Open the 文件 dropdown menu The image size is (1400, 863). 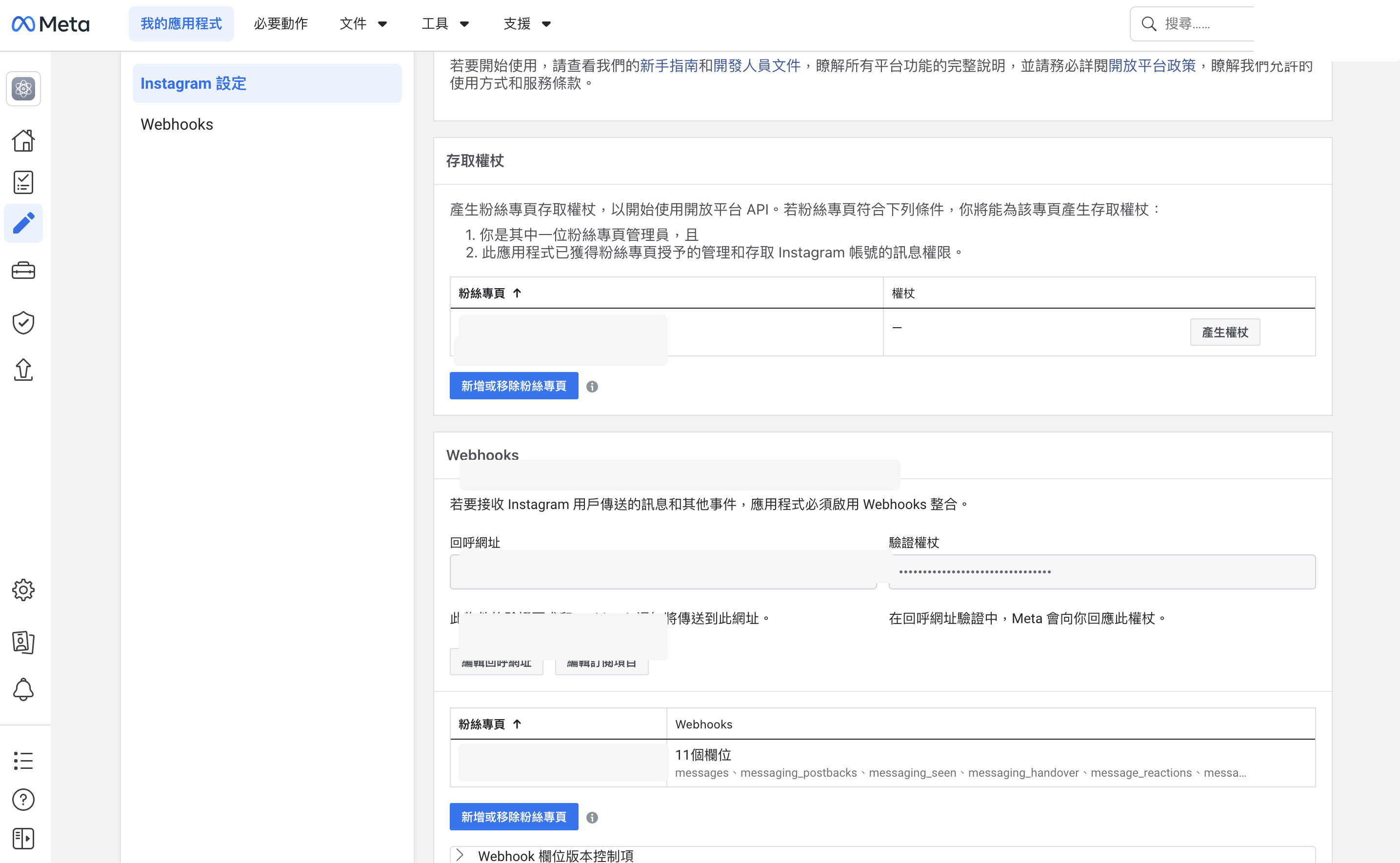[x=364, y=24]
